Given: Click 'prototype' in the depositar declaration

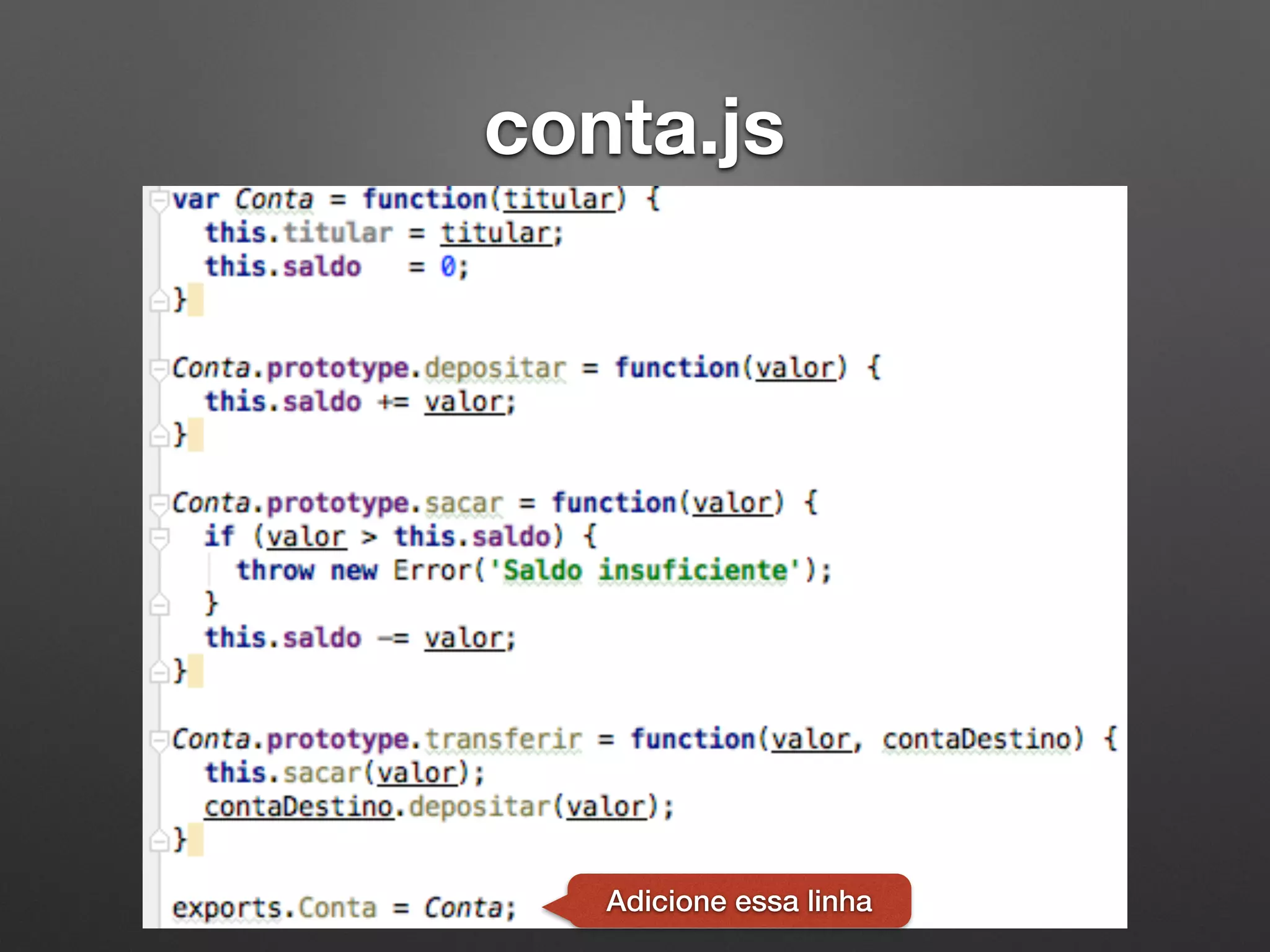Looking at the screenshot, I should (338, 369).
